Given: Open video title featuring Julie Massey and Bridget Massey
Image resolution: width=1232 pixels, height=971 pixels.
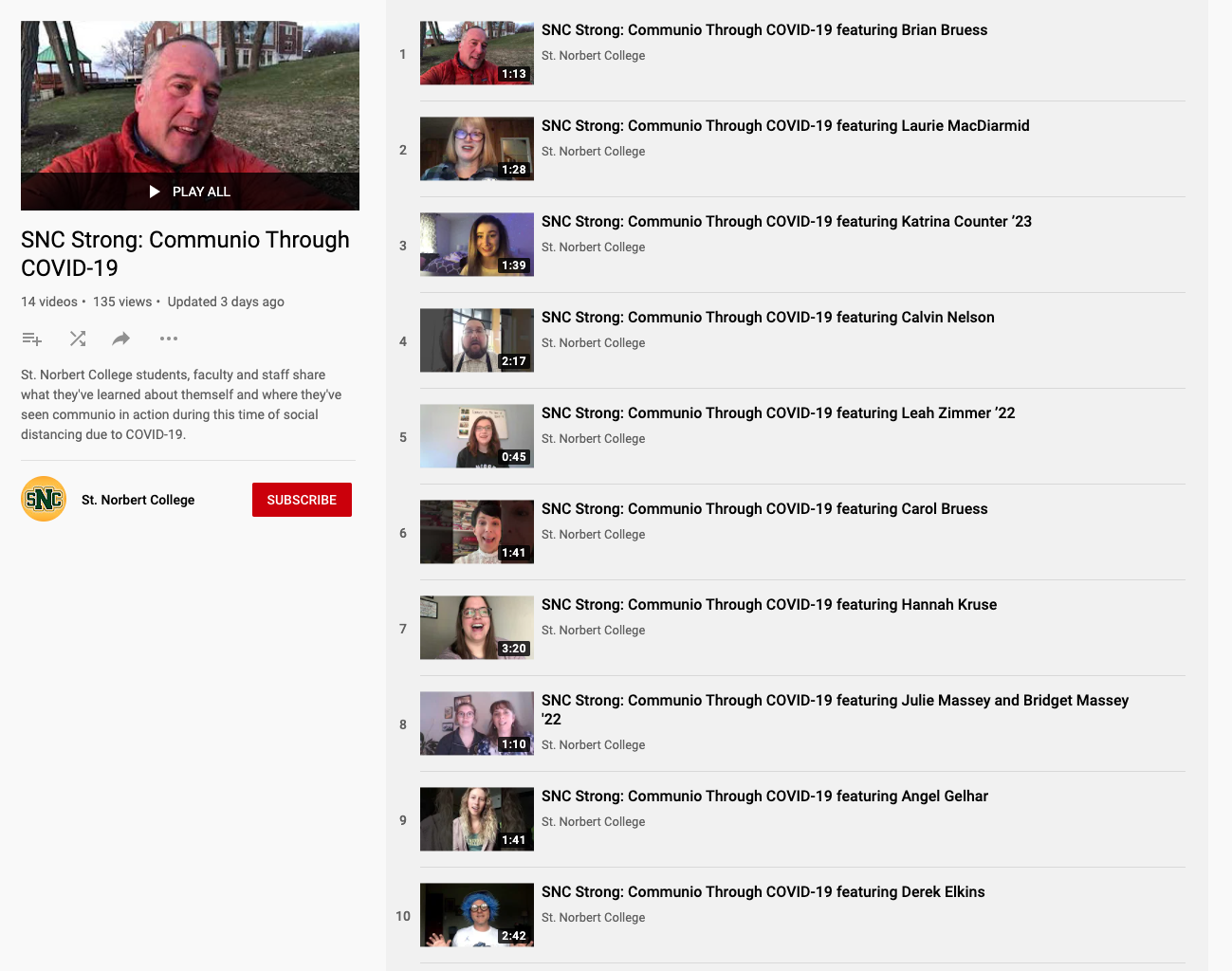Looking at the screenshot, I should [x=835, y=709].
